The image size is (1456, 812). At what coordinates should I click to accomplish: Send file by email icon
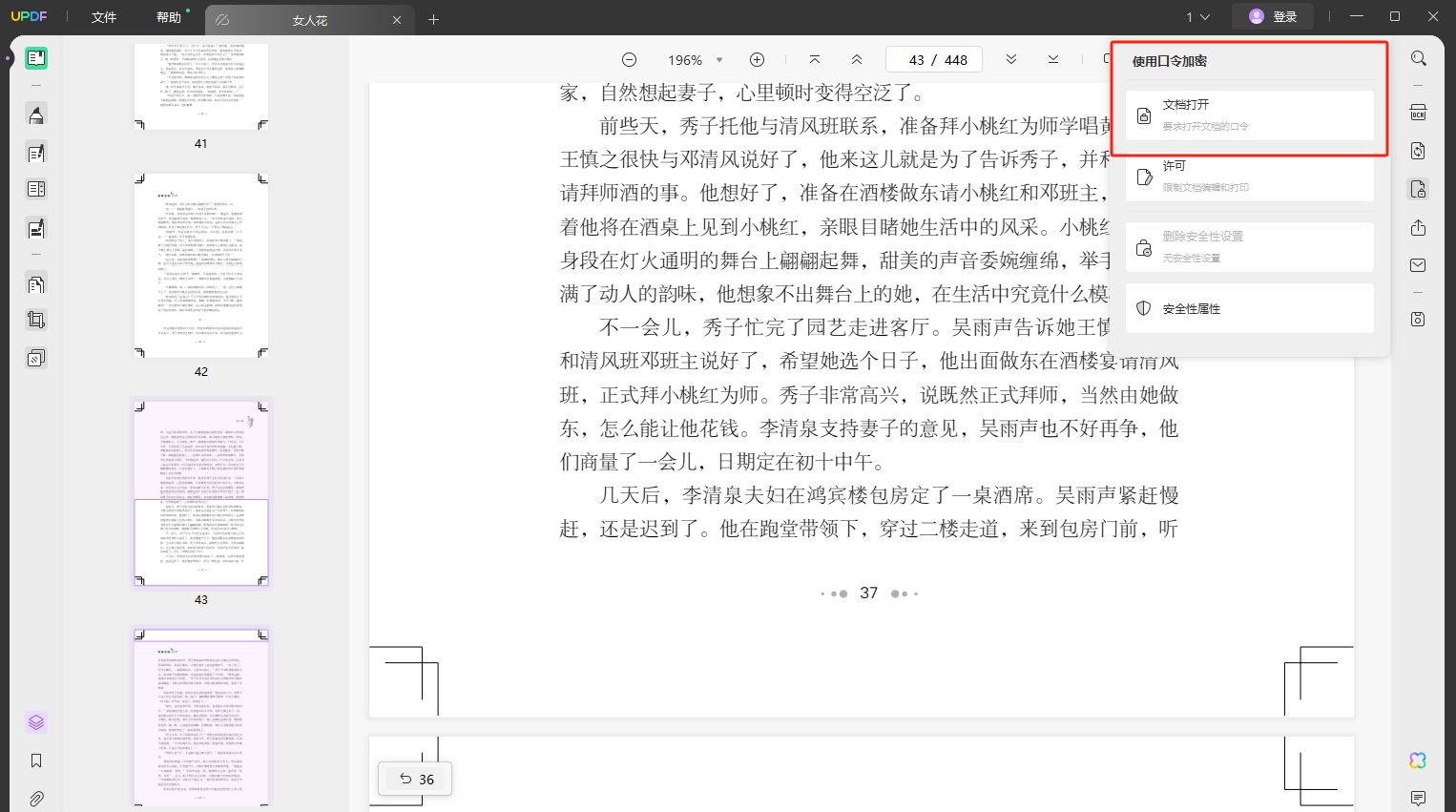pyautogui.click(x=1419, y=265)
